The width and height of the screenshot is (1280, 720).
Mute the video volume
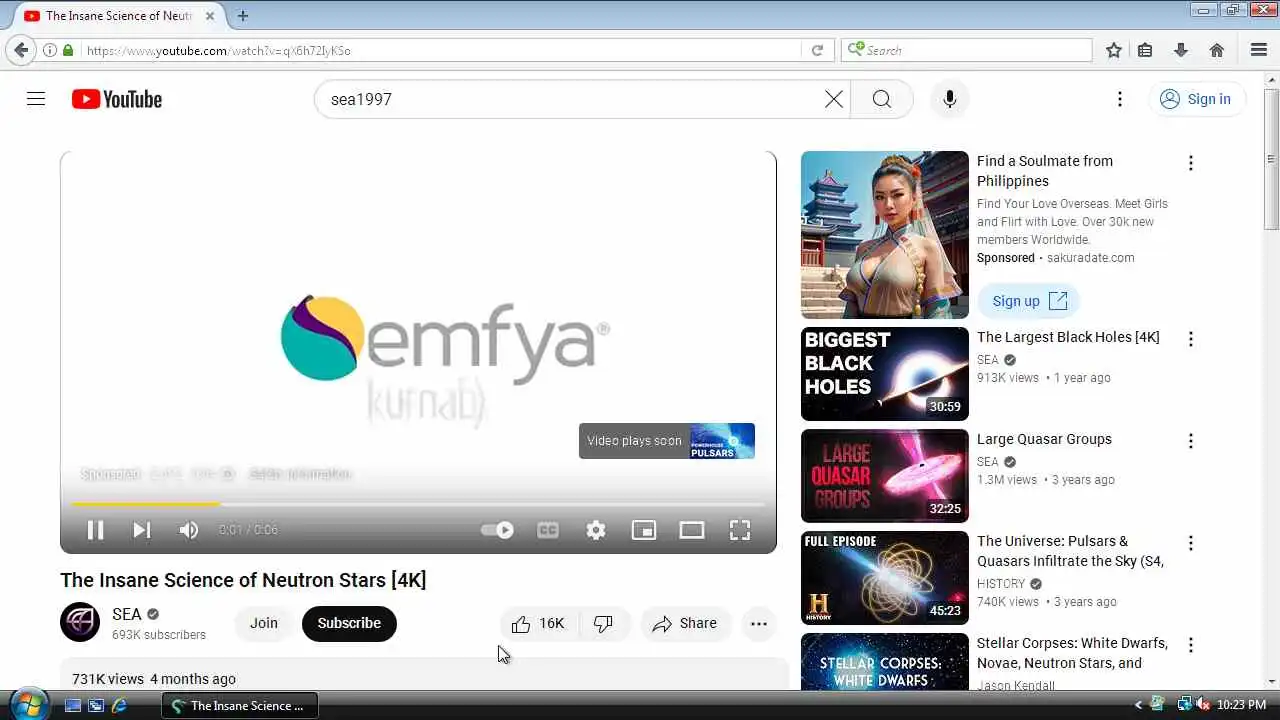click(188, 530)
